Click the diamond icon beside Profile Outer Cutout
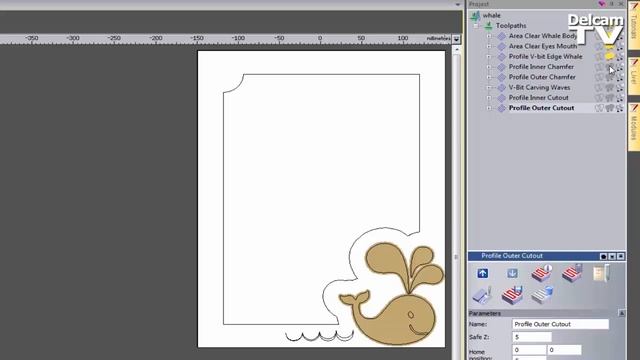This screenshot has height=360, width=640. [x=502, y=108]
